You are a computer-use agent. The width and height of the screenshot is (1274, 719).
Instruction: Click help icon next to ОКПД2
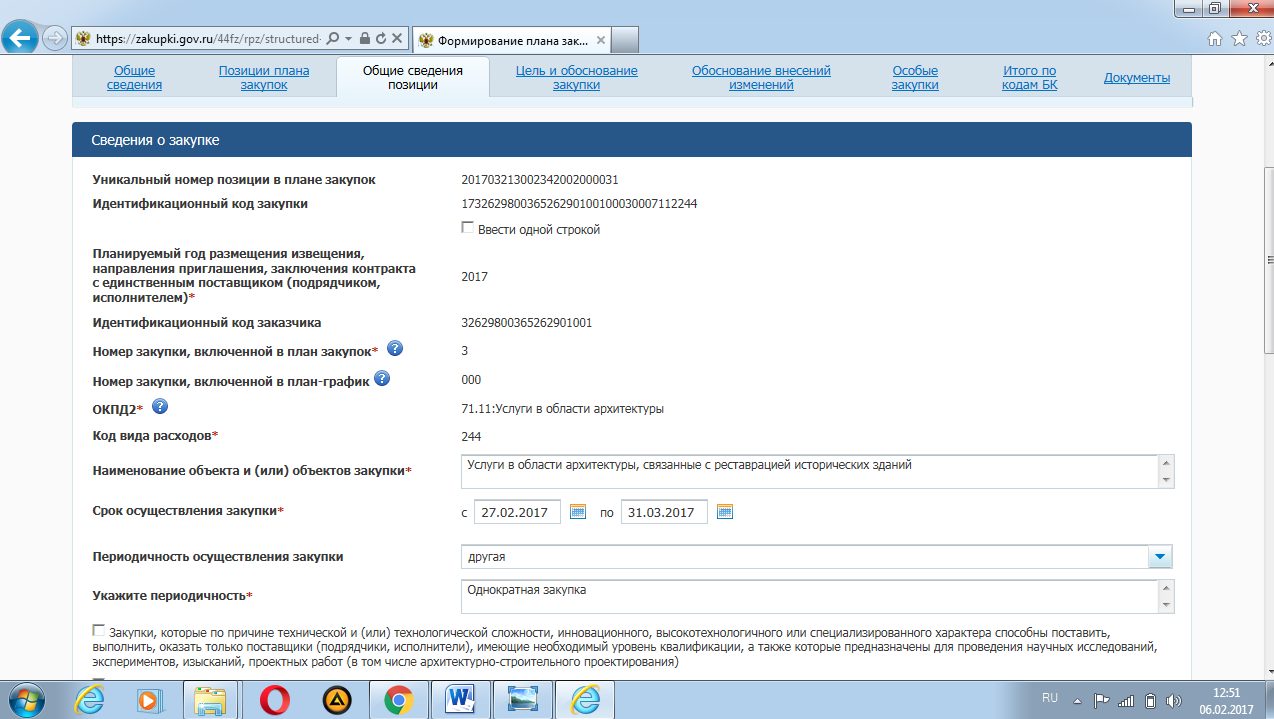(160, 407)
